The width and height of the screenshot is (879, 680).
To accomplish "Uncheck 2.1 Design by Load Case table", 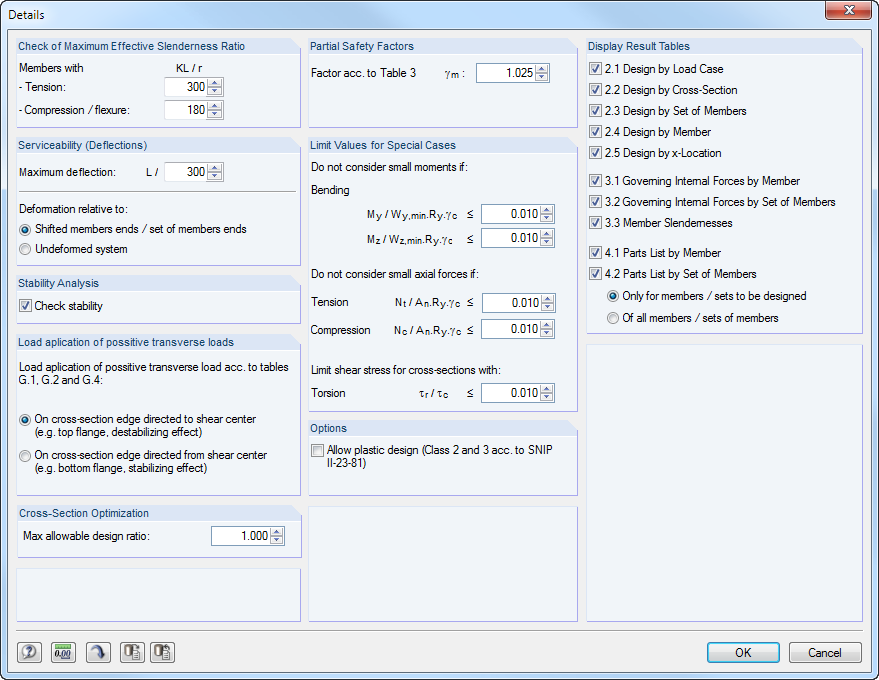I will pos(595,68).
